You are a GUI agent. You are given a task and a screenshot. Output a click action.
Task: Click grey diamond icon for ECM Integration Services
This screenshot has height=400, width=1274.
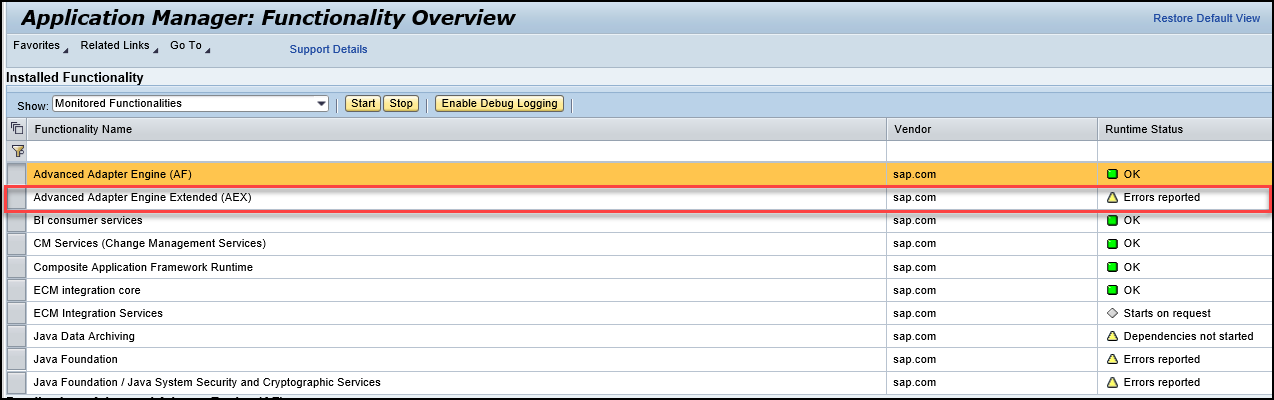pyautogui.click(x=1112, y=313)
